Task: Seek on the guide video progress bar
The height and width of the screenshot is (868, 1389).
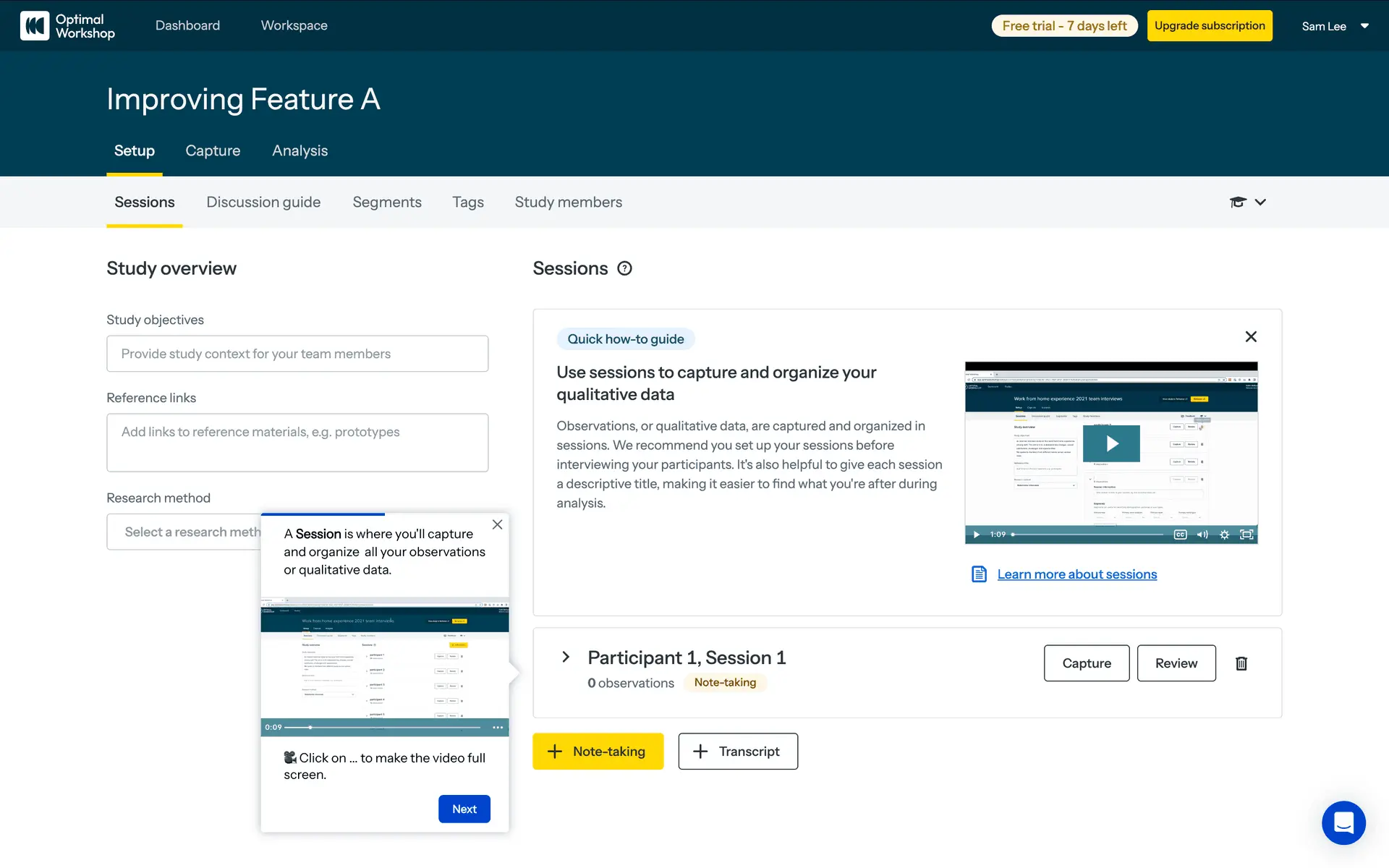Action: tap(1089, 535)
